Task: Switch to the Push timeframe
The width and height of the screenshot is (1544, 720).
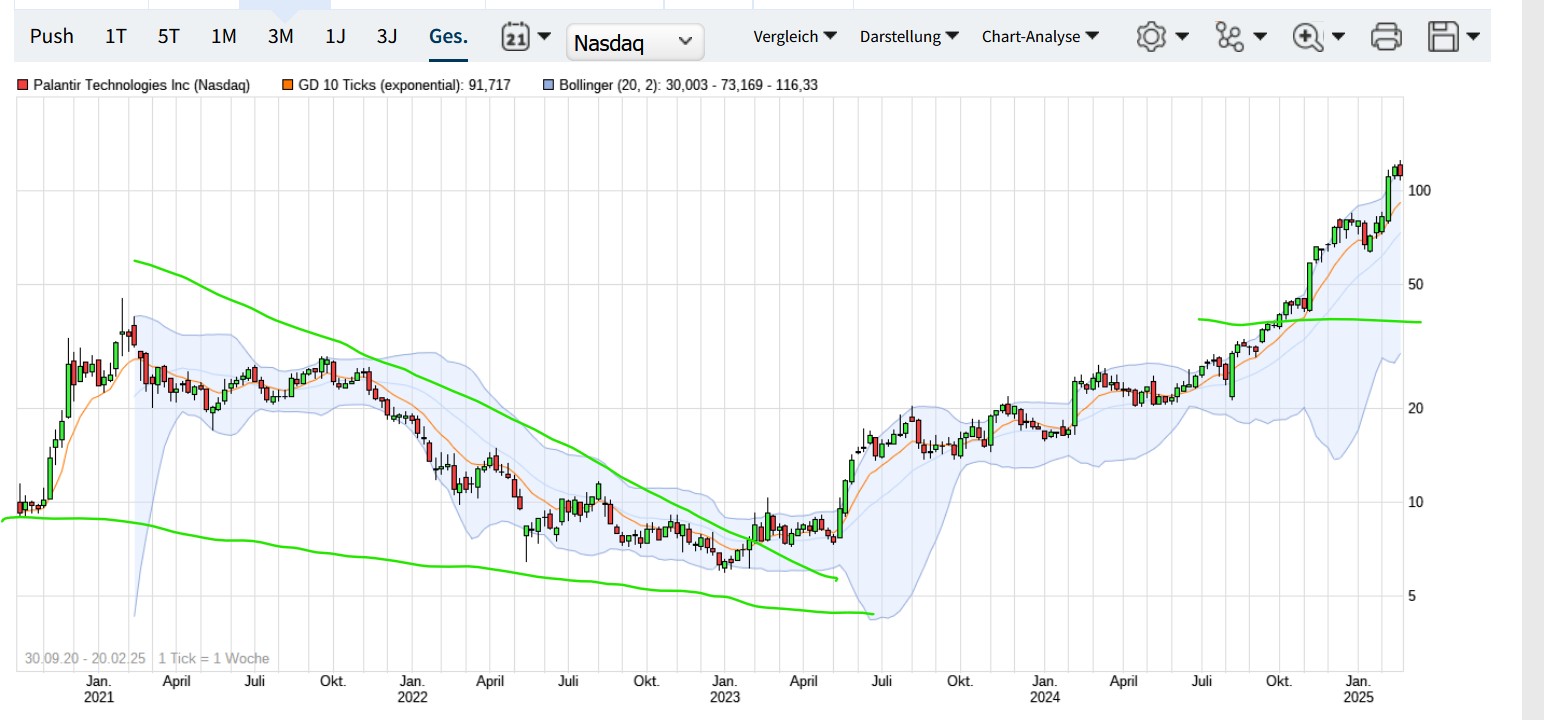Action: 52,36
